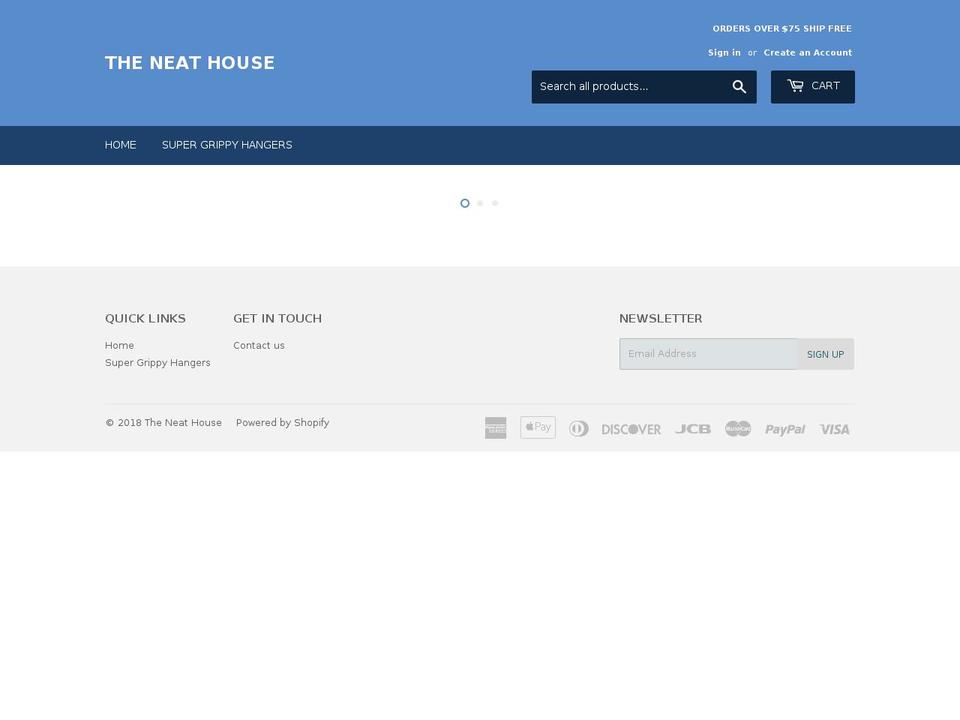Click the American Express payment icon
Image resolution: width=960 pixels, height=720 pixels.
495,428
